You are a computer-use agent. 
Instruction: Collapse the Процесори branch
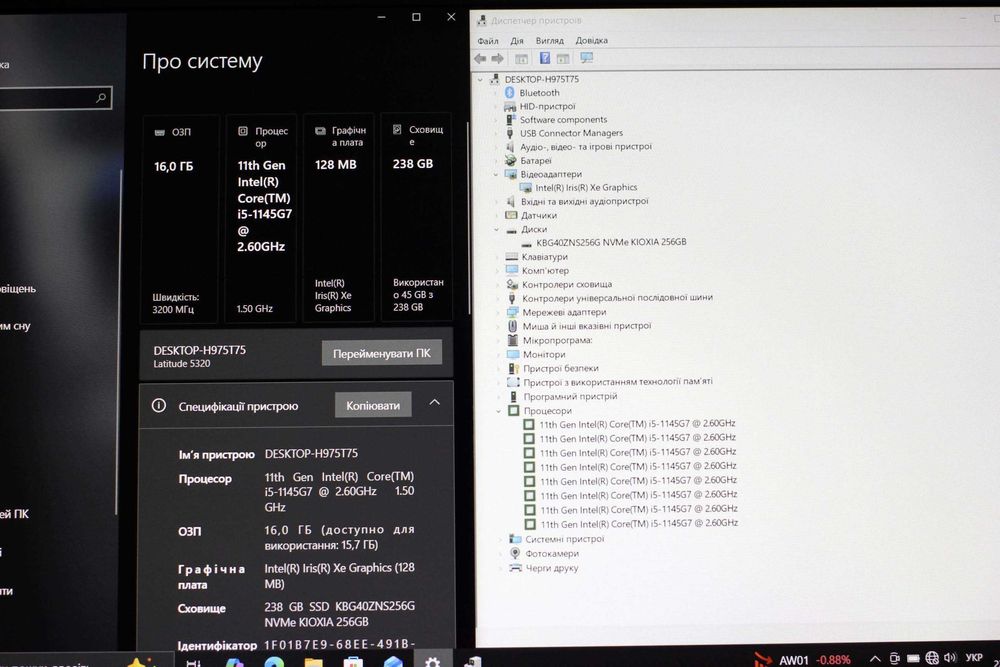[x=499, y=411]
